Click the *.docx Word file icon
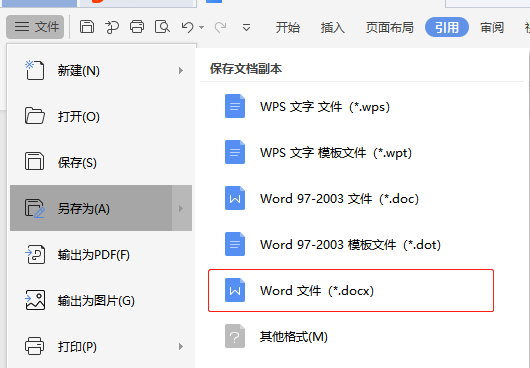Screen dimensions: 530x368 [235, 290]
